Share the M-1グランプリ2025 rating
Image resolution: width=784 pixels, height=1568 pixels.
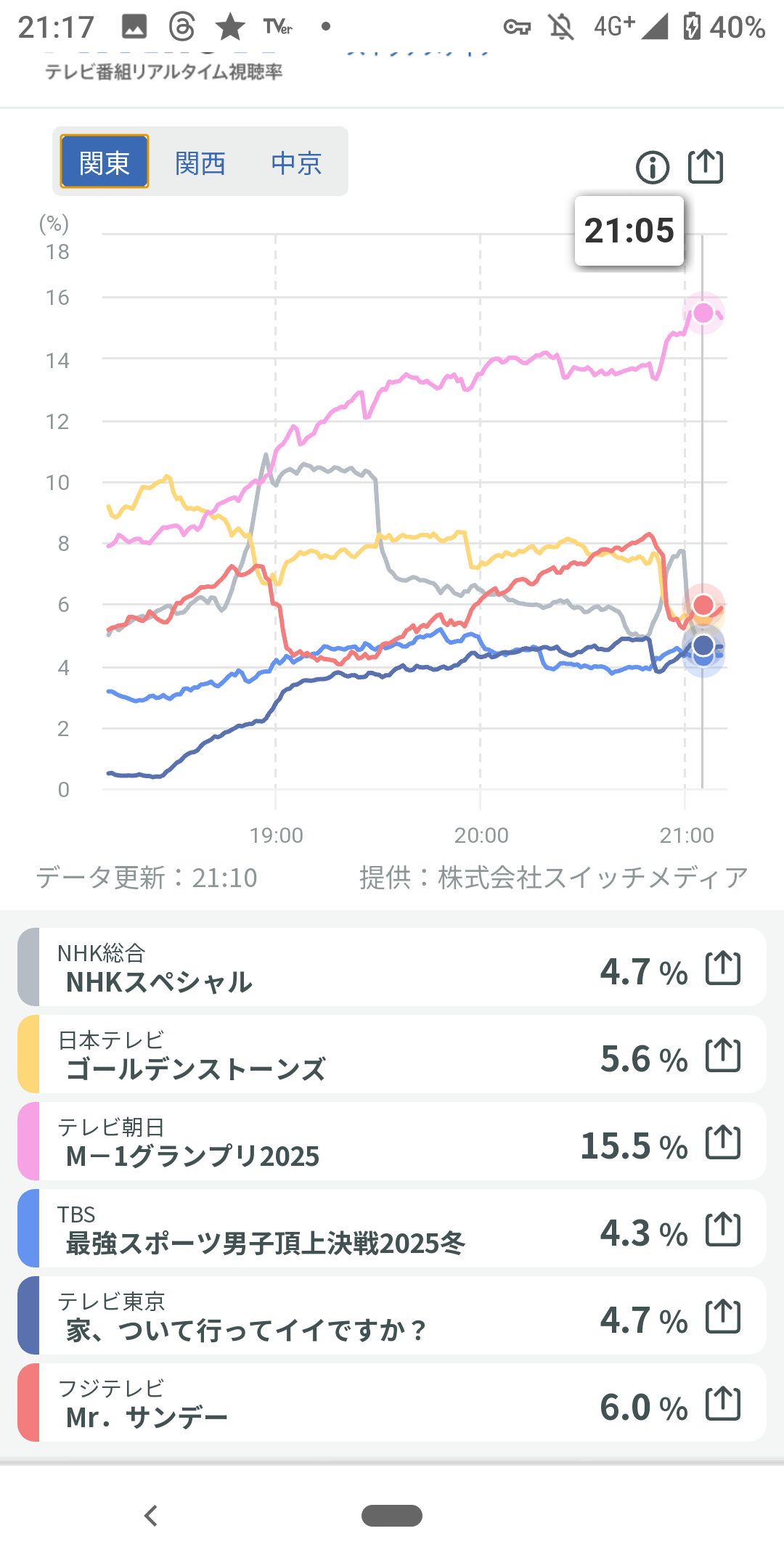coord(723,1143)
